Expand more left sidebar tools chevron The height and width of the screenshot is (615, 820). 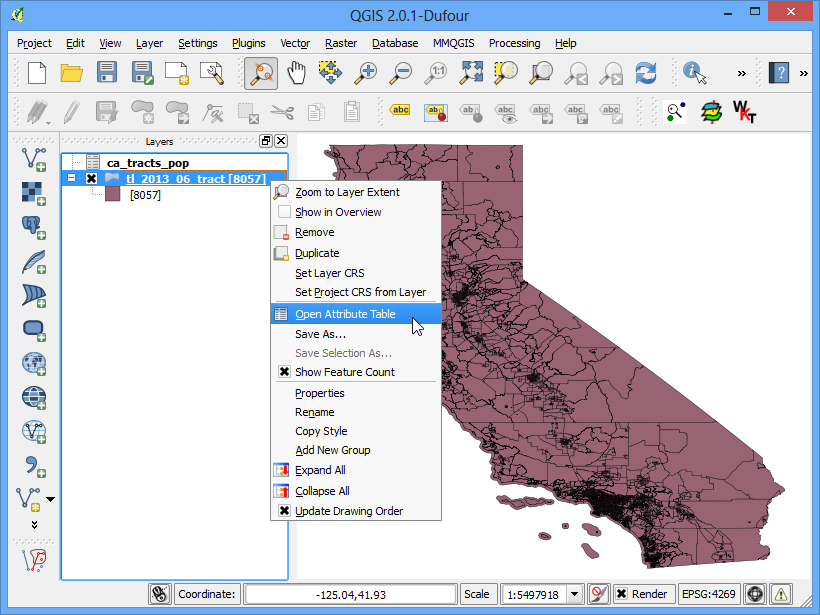pos(34,525)
